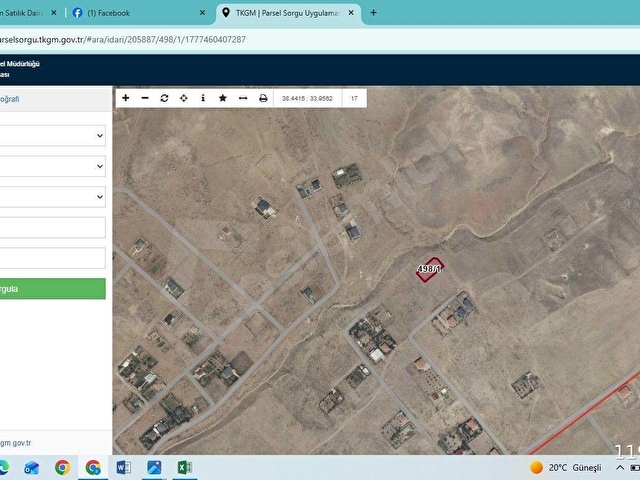The width and height of the screenshot is (640, 480).
Task: Open the third dropdown in query panel
Action: point(52,197)
